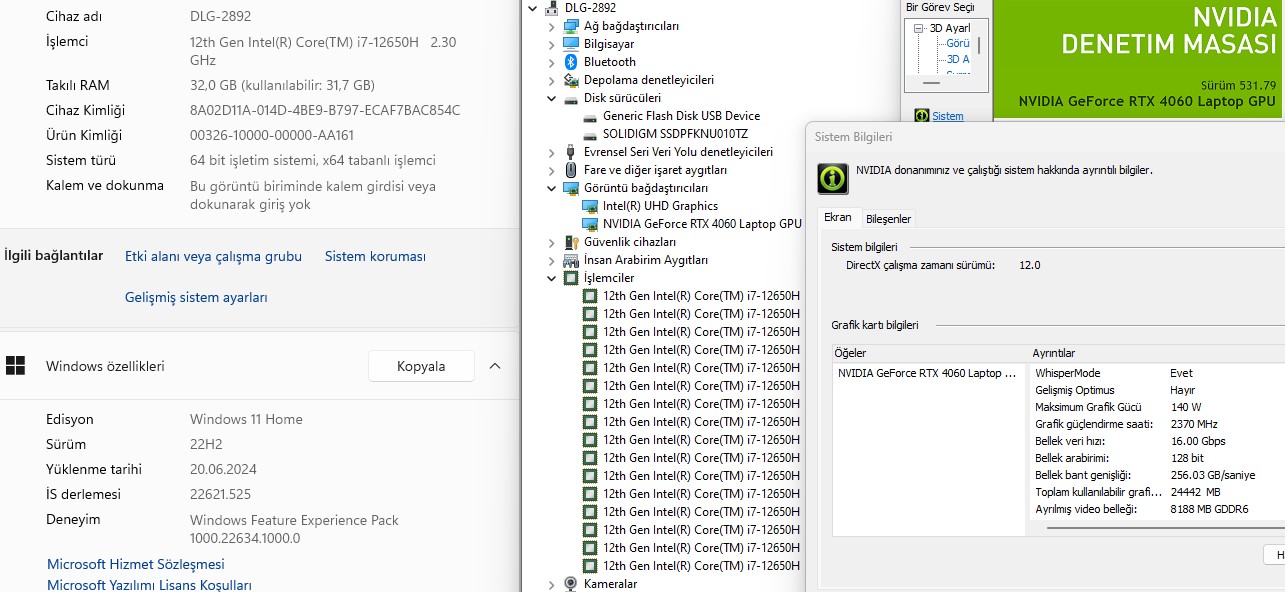Click the 8188 MB GDDR6 video memory value
The width and height of the screenshot is (1285, 592).
coord(1209,509)
